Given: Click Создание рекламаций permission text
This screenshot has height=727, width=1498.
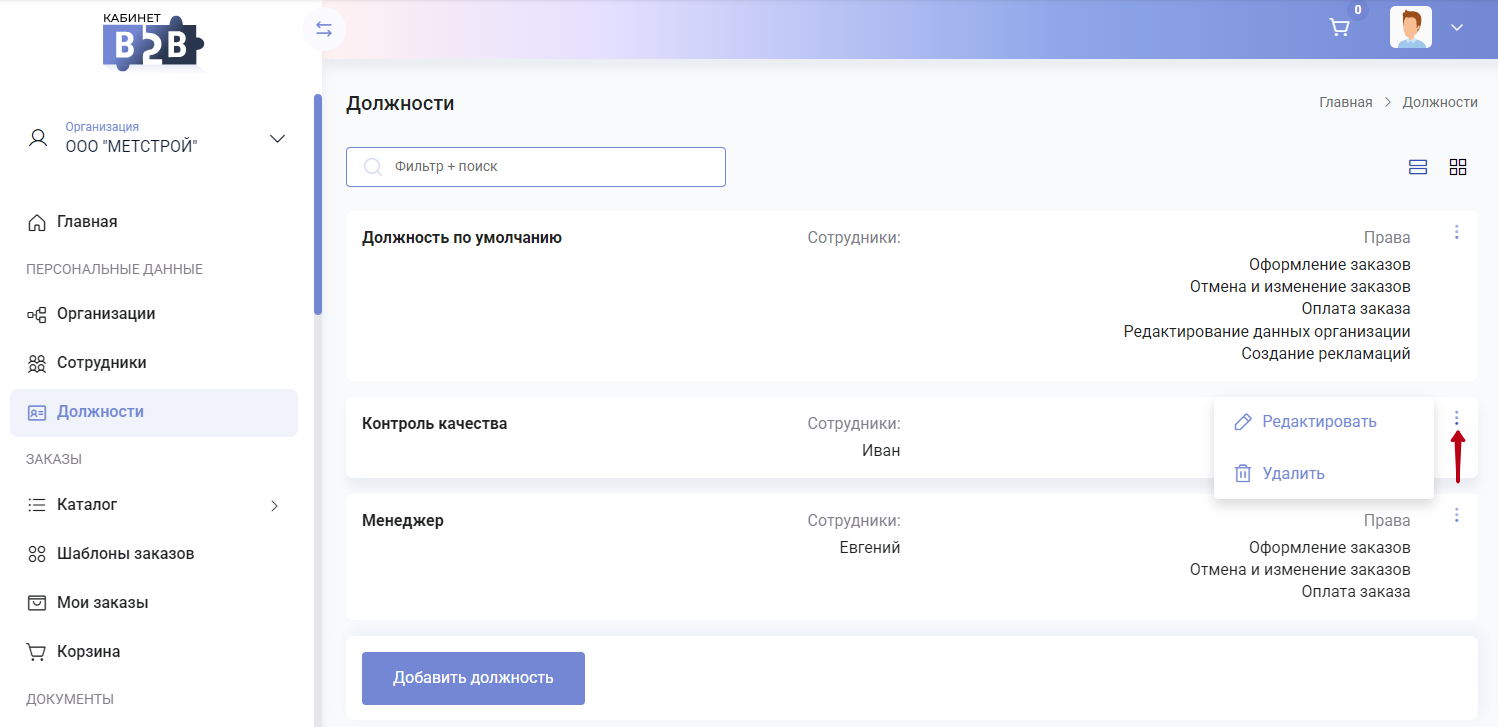Looking at the screenshot, I should point(1326,354).
